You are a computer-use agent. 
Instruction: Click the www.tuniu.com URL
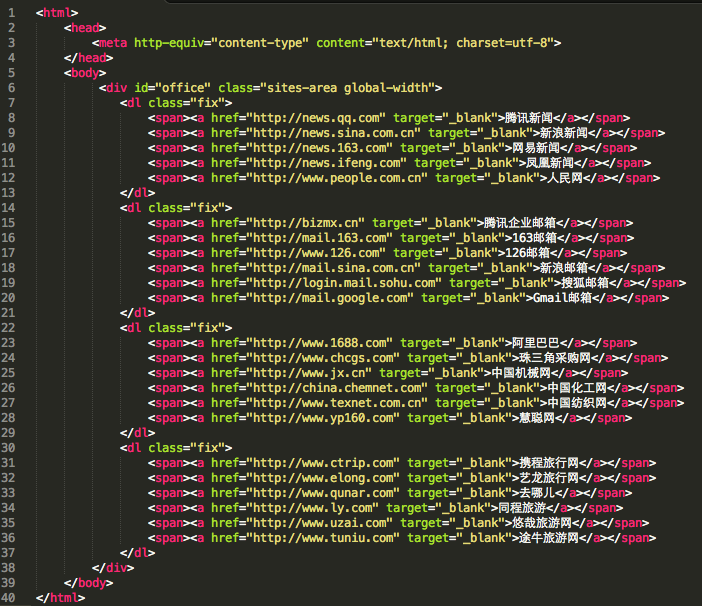click(x=323, y=538)
